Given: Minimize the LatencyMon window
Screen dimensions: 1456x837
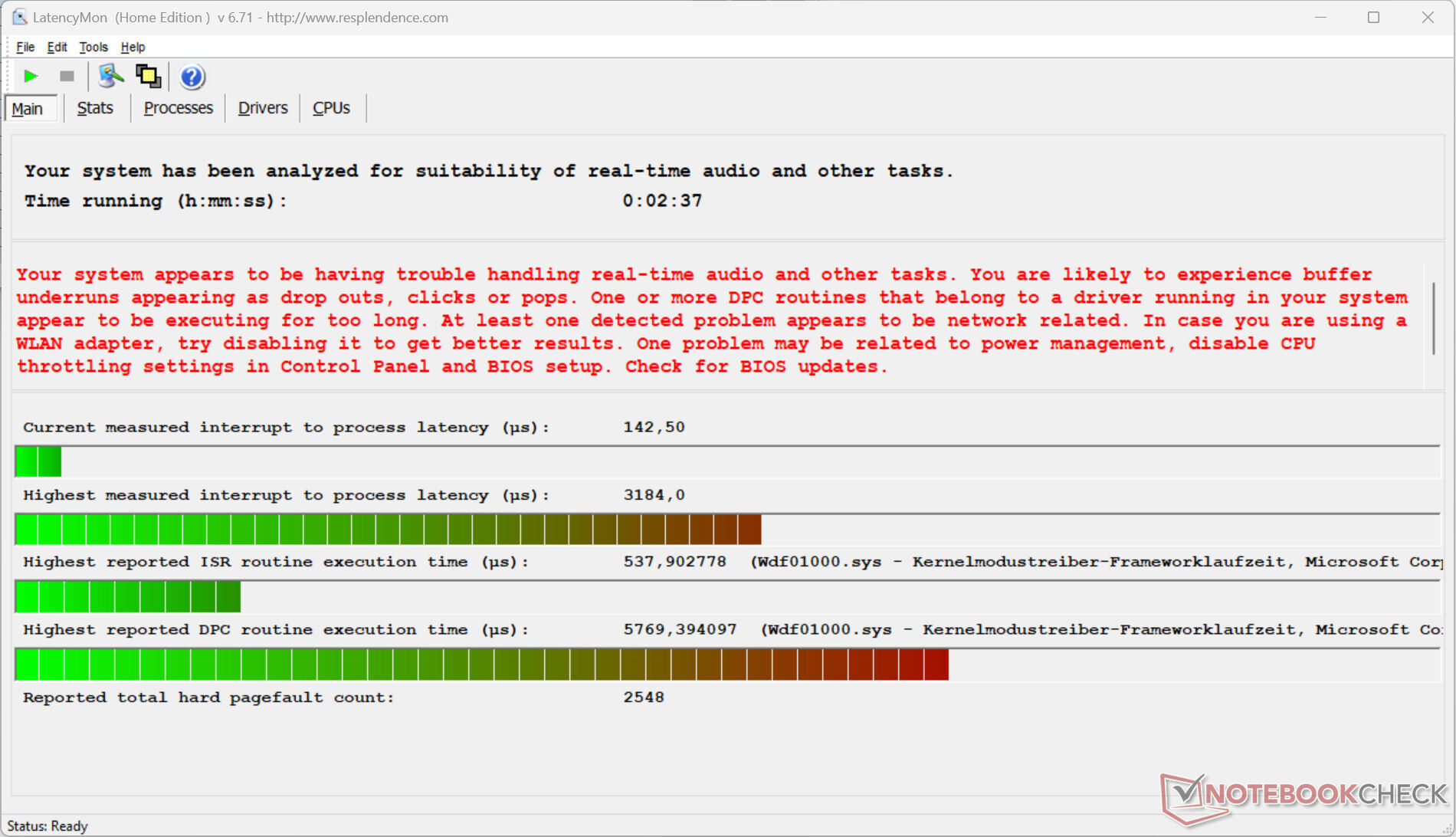Looking at the screenshot, I should [1320, 17].
